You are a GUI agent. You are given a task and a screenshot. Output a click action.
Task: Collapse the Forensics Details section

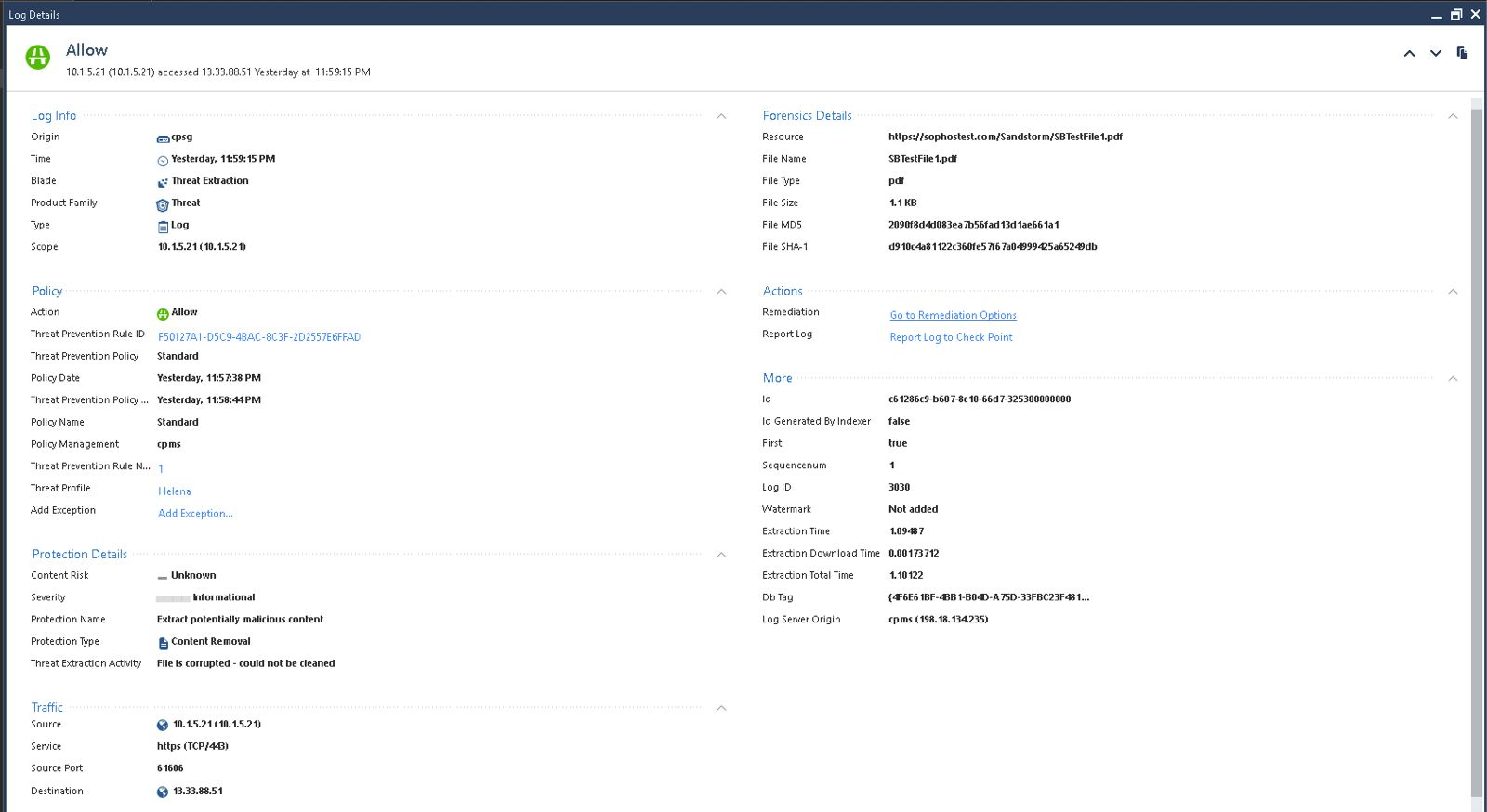(x=1453, y=116)
